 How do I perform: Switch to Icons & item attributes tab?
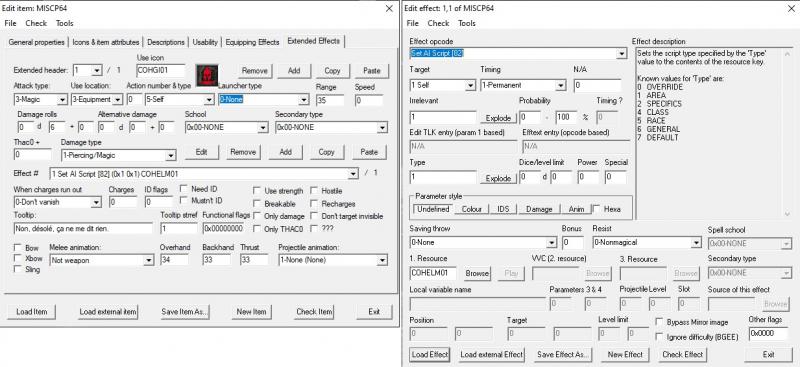pos(106,42)
